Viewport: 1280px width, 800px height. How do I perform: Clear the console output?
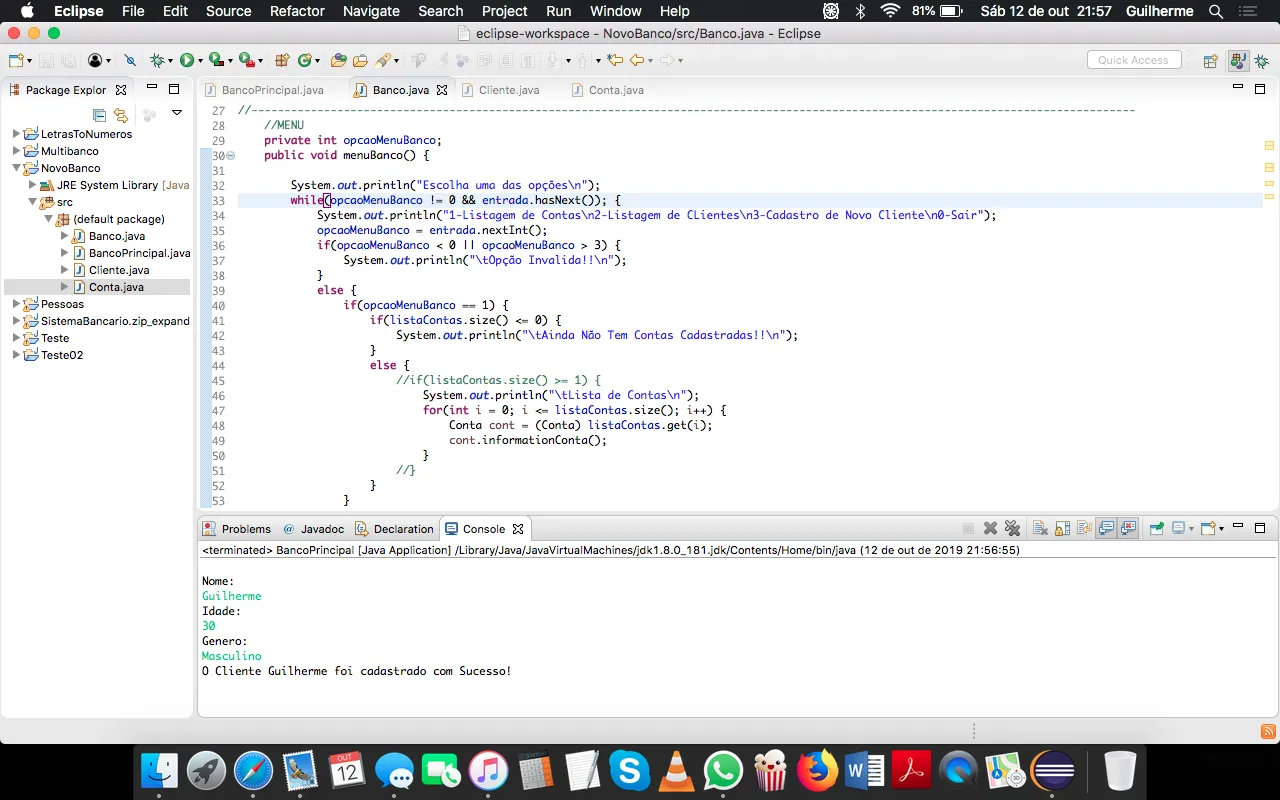click(x=1040, y=529)
